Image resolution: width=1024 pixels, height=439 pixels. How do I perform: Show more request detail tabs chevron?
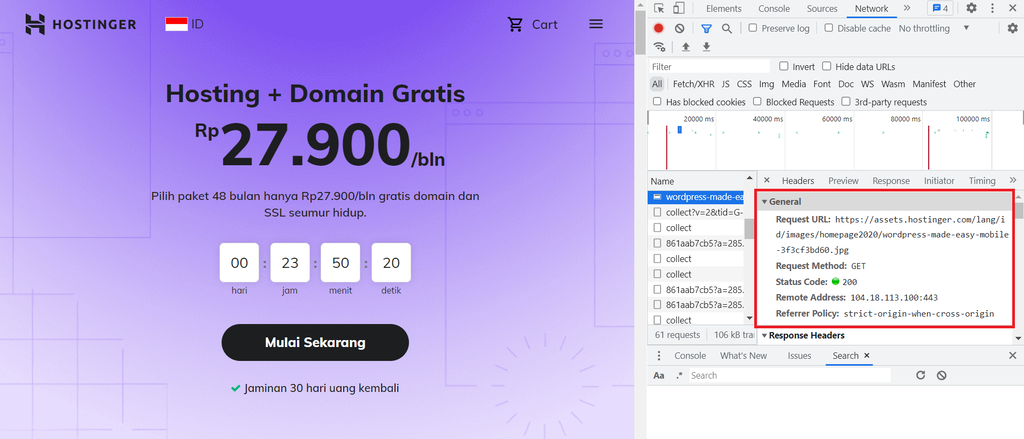coord(1013,180)
